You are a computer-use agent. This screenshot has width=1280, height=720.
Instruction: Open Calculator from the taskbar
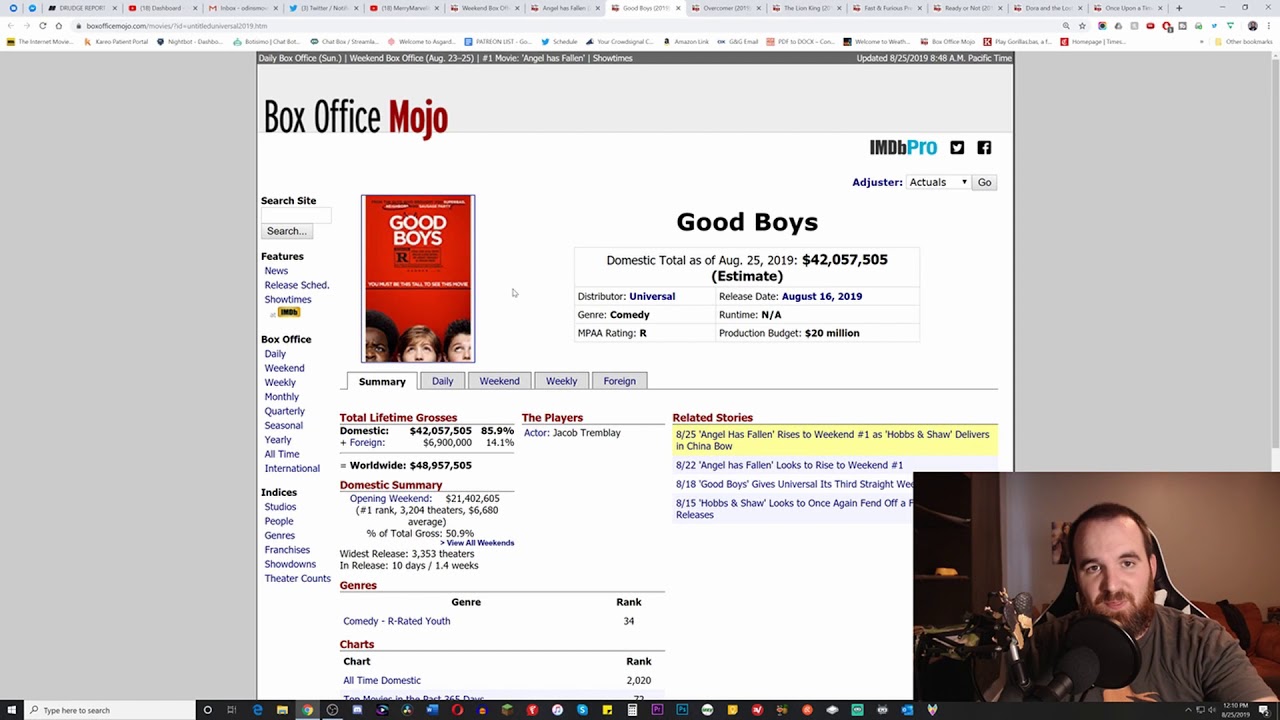click(x=632, y=710)
